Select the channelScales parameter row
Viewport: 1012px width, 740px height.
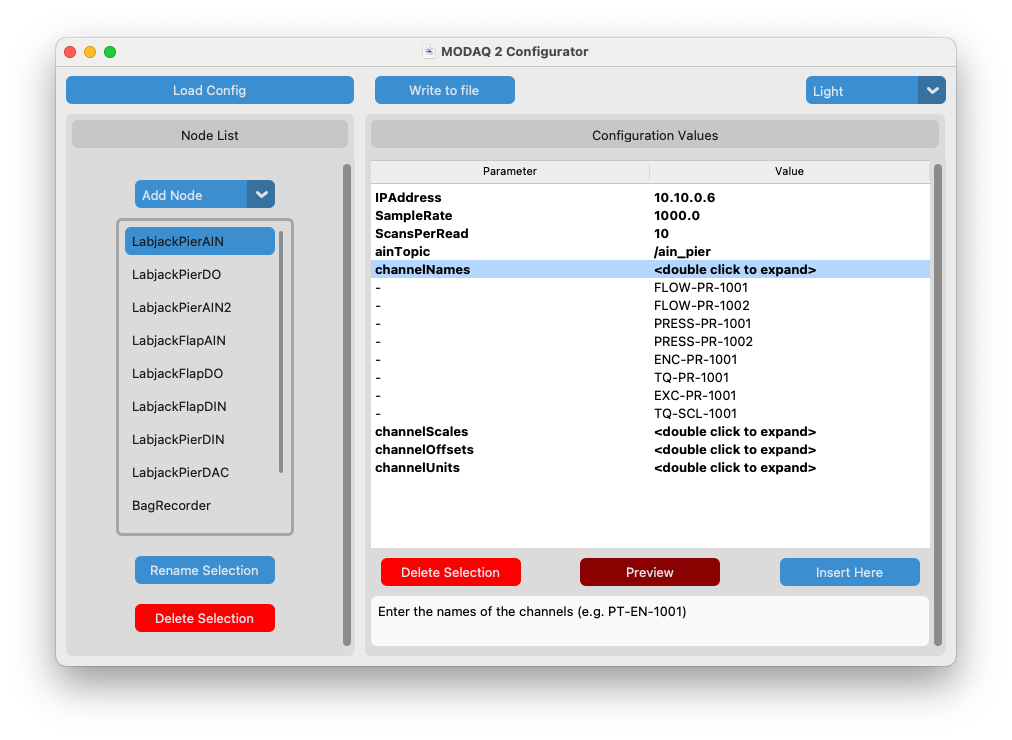tap(422, 432)
